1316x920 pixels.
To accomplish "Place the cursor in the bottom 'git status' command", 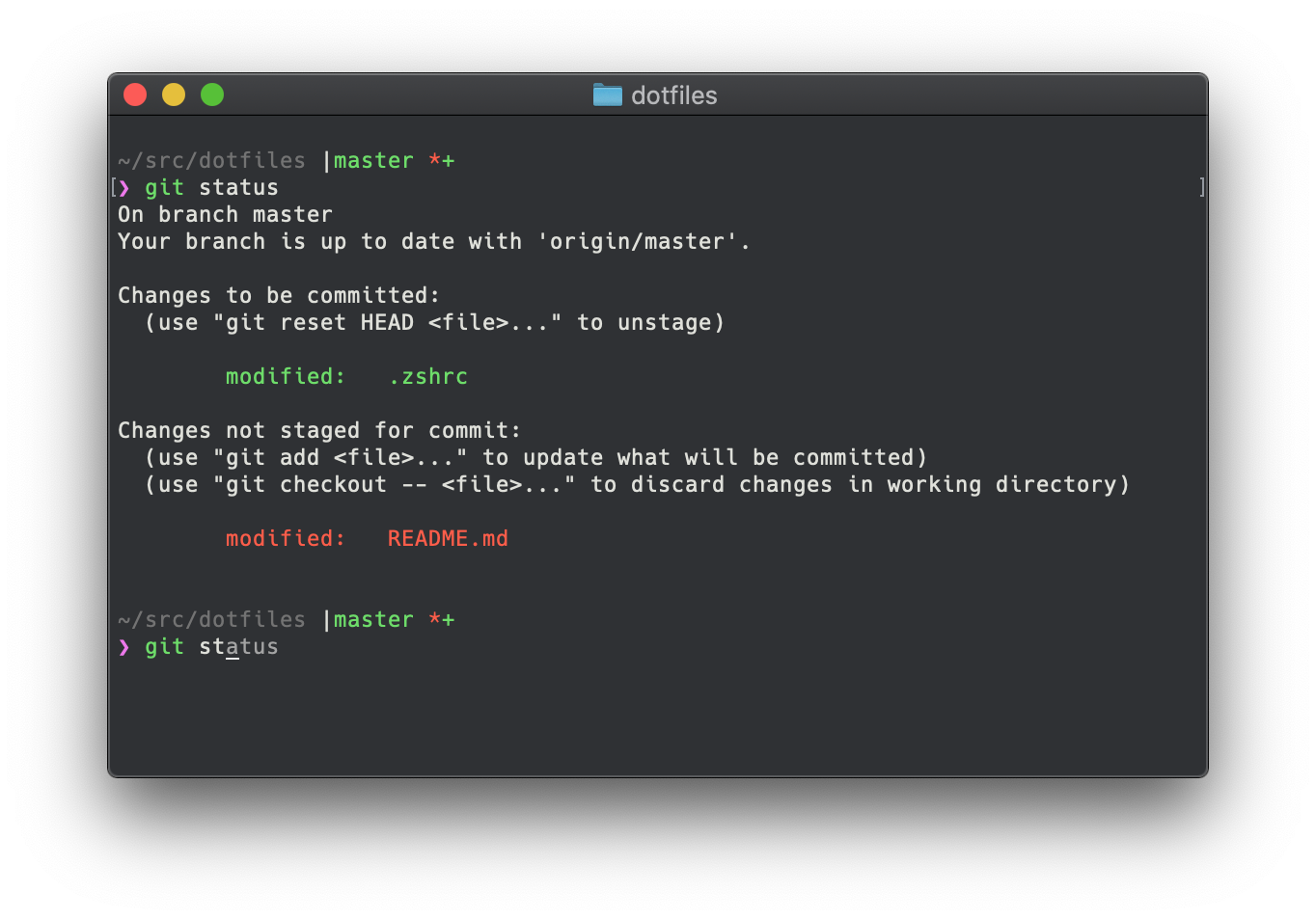I will [x=211, y=646].
